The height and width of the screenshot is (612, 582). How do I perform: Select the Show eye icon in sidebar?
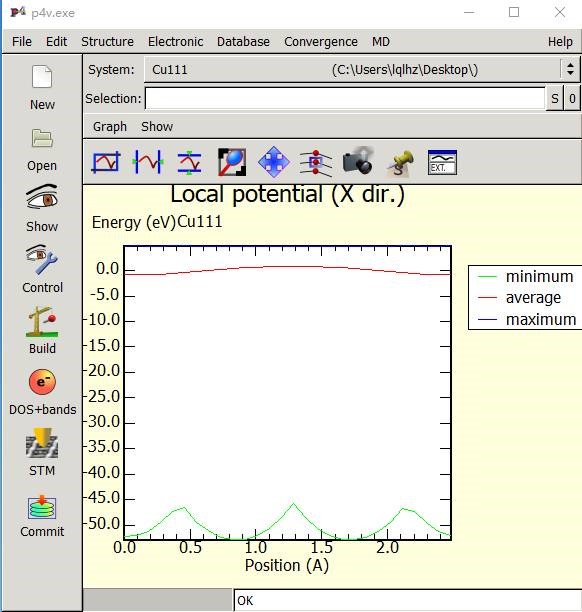tap(42, 197)
